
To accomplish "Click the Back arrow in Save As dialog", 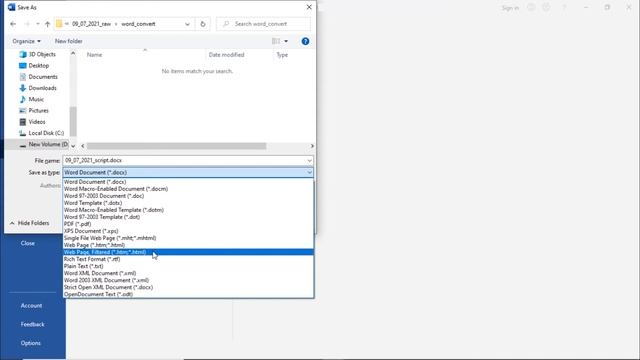I will coord(13,24).
